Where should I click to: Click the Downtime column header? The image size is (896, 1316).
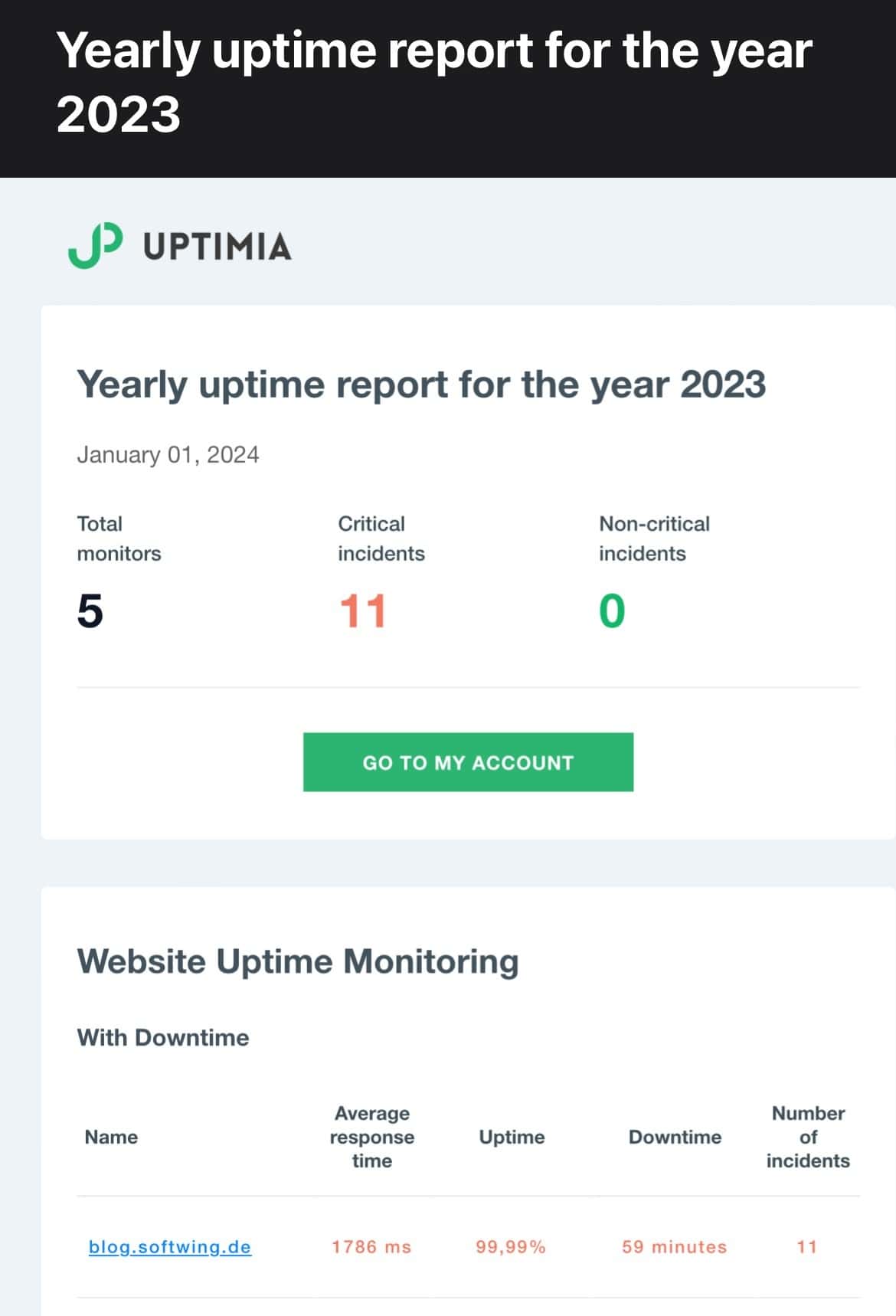click(x=675, y=1137)
